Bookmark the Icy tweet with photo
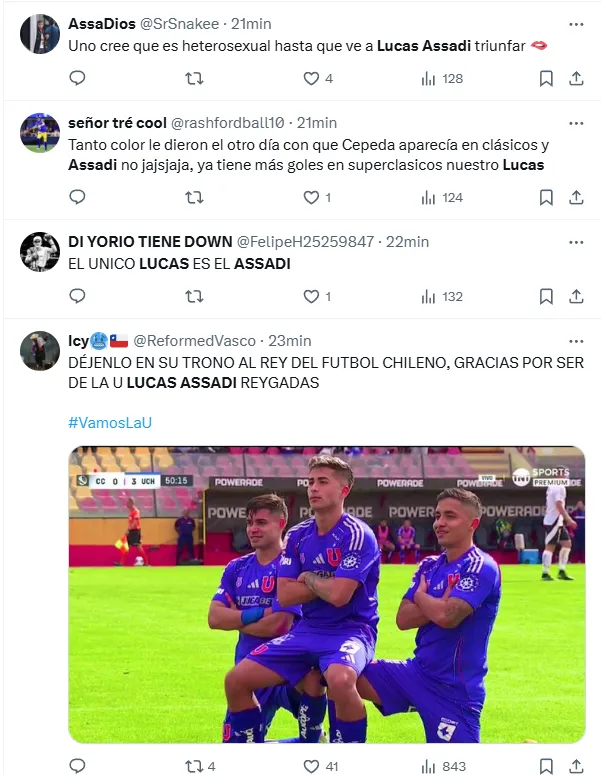Image resolution: width=601 pixels, height=775 pixels. click(546, 766)
